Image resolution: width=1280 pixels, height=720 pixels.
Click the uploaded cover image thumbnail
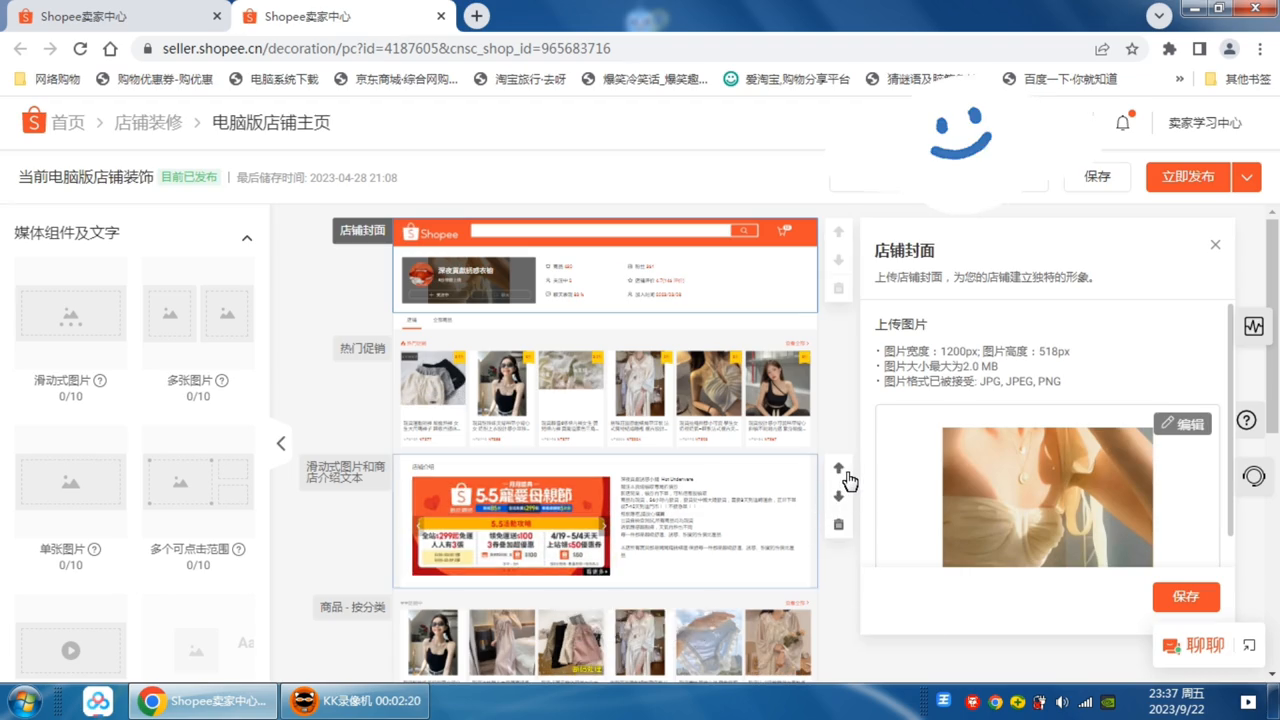(1046, 497)
